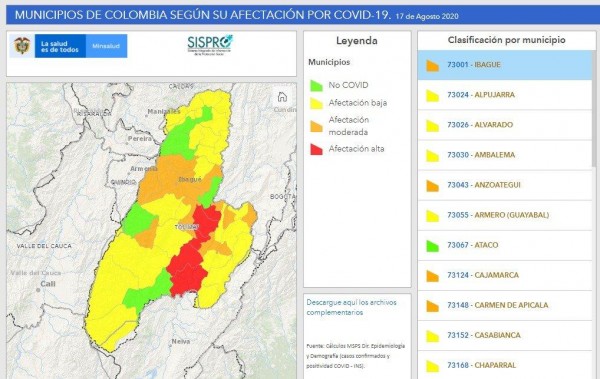Click the SISPRO logo
This screenshot has width=600, height=379.
pyautogui.click(x=210, y=45)
